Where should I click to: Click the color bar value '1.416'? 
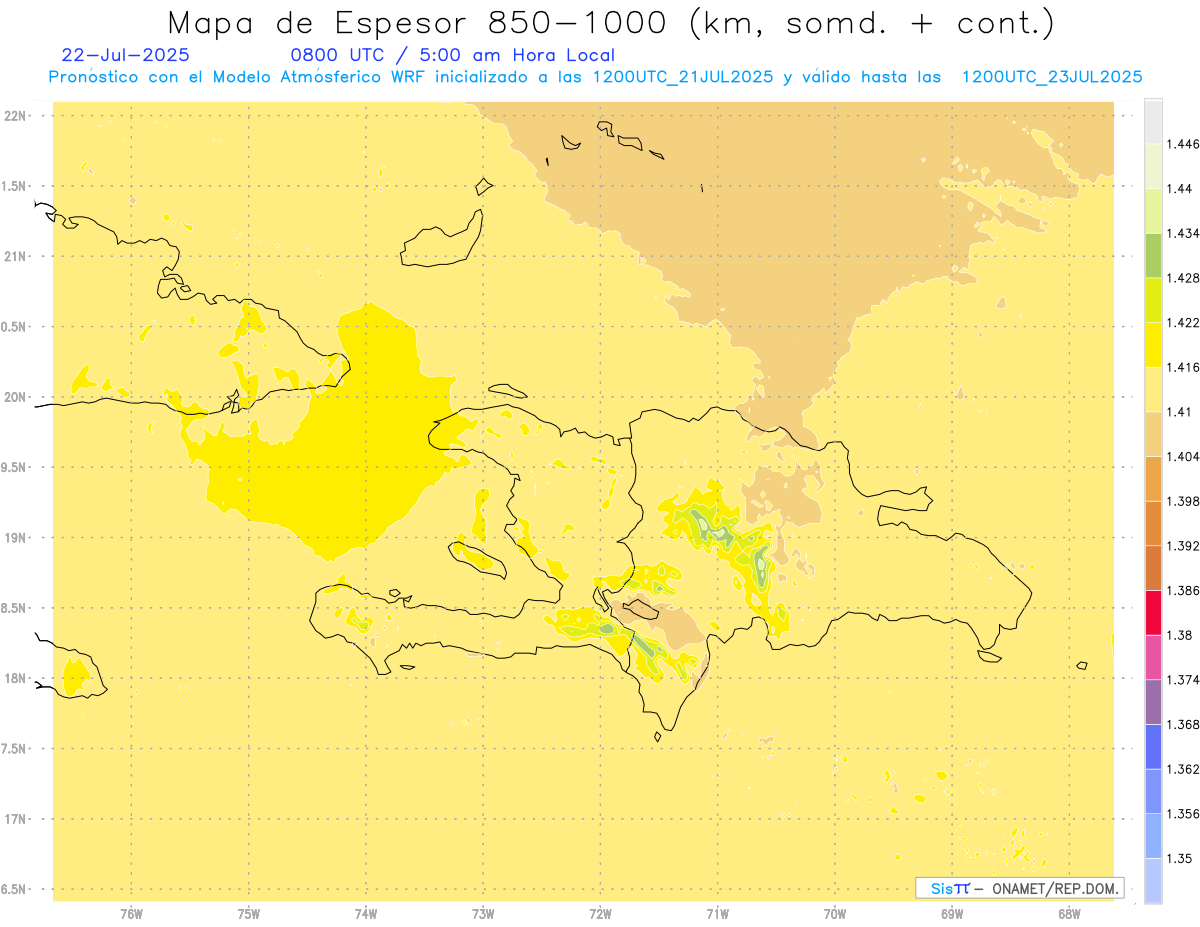pos(1185,367)
